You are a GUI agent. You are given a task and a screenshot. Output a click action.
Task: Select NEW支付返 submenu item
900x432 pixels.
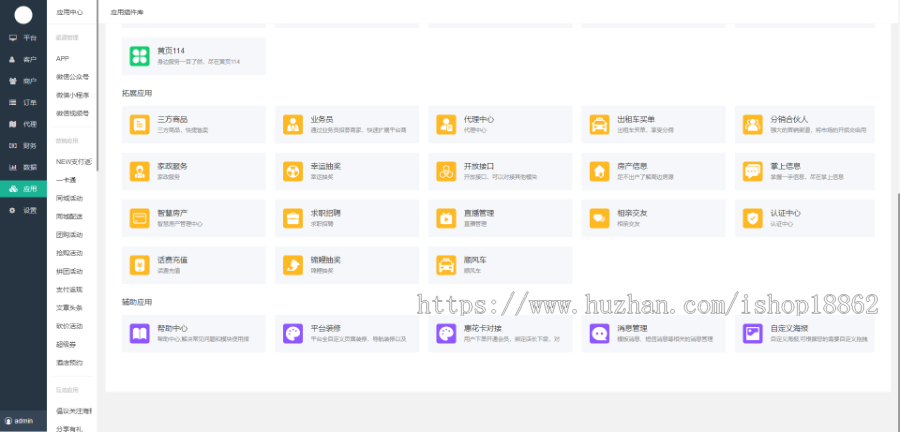coord(73,162)
